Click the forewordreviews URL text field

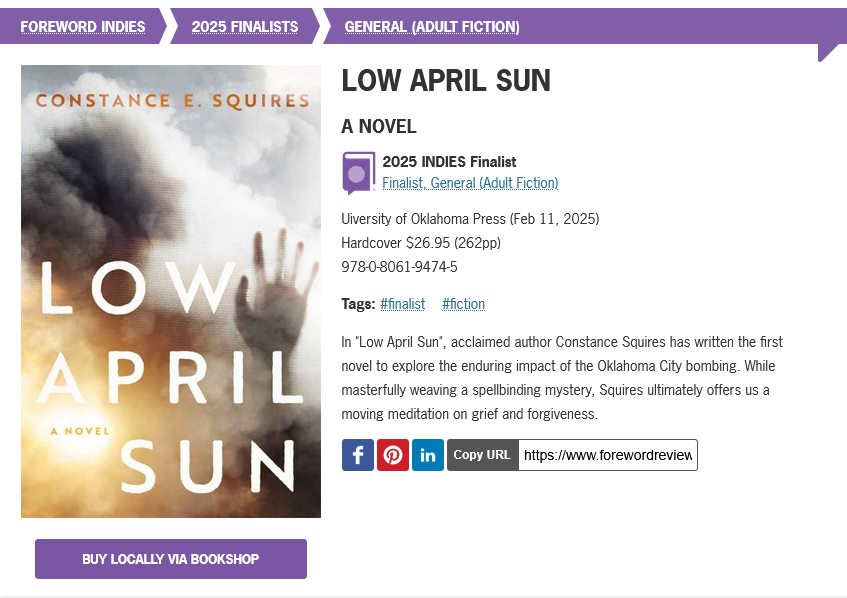coord(607,455)
